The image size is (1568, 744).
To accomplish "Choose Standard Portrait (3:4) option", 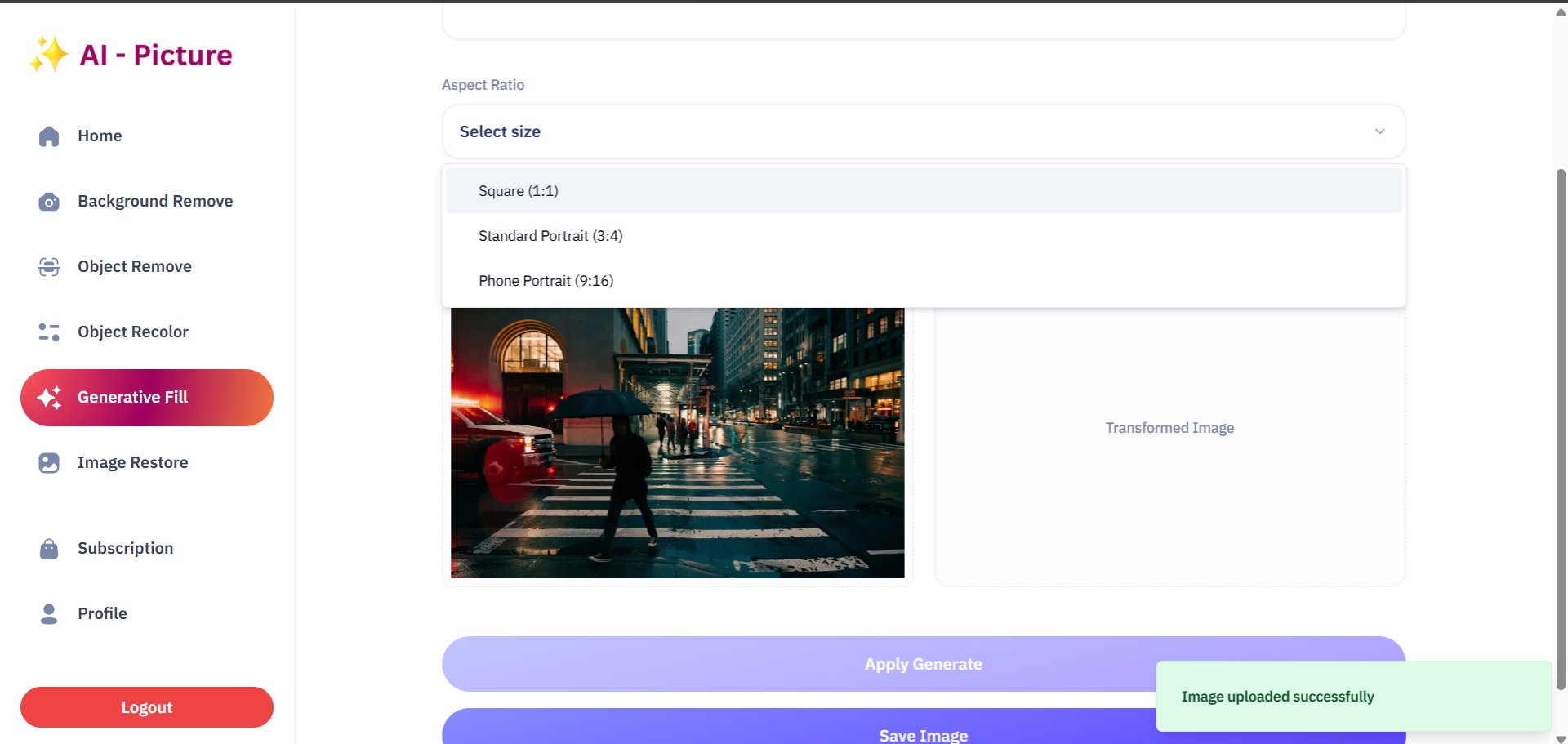I will pyautogui.click(x=924, y=236).
